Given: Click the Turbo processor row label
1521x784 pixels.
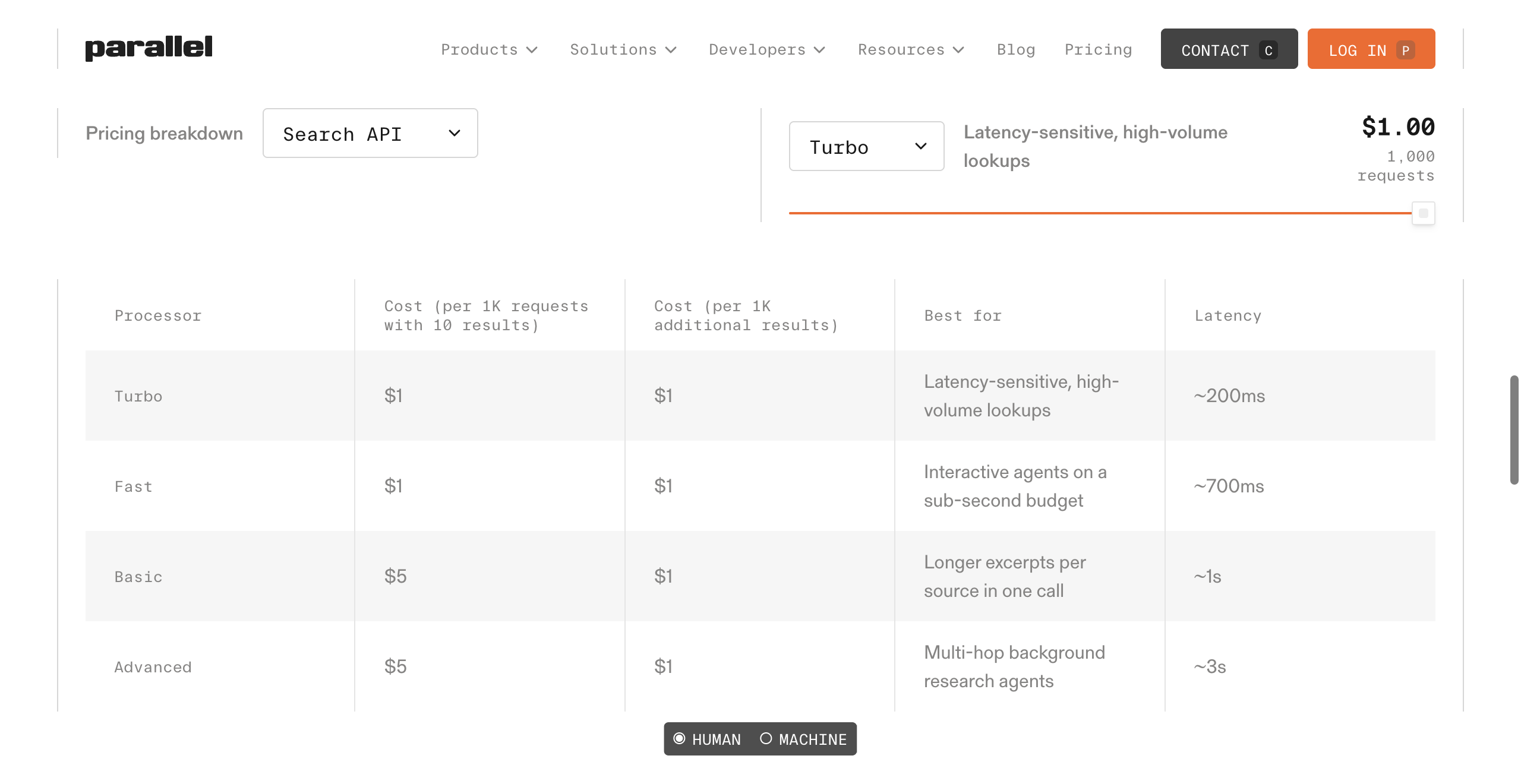Looking at the screenshot, I should click(x=138, y=396).
